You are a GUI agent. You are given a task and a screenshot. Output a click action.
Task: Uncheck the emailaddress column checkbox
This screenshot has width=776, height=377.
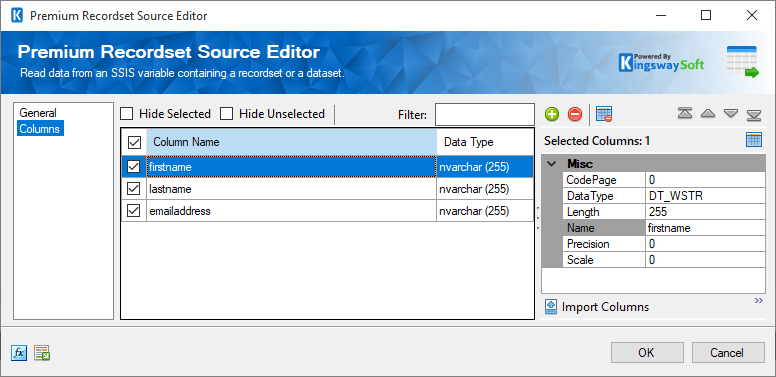134,211
